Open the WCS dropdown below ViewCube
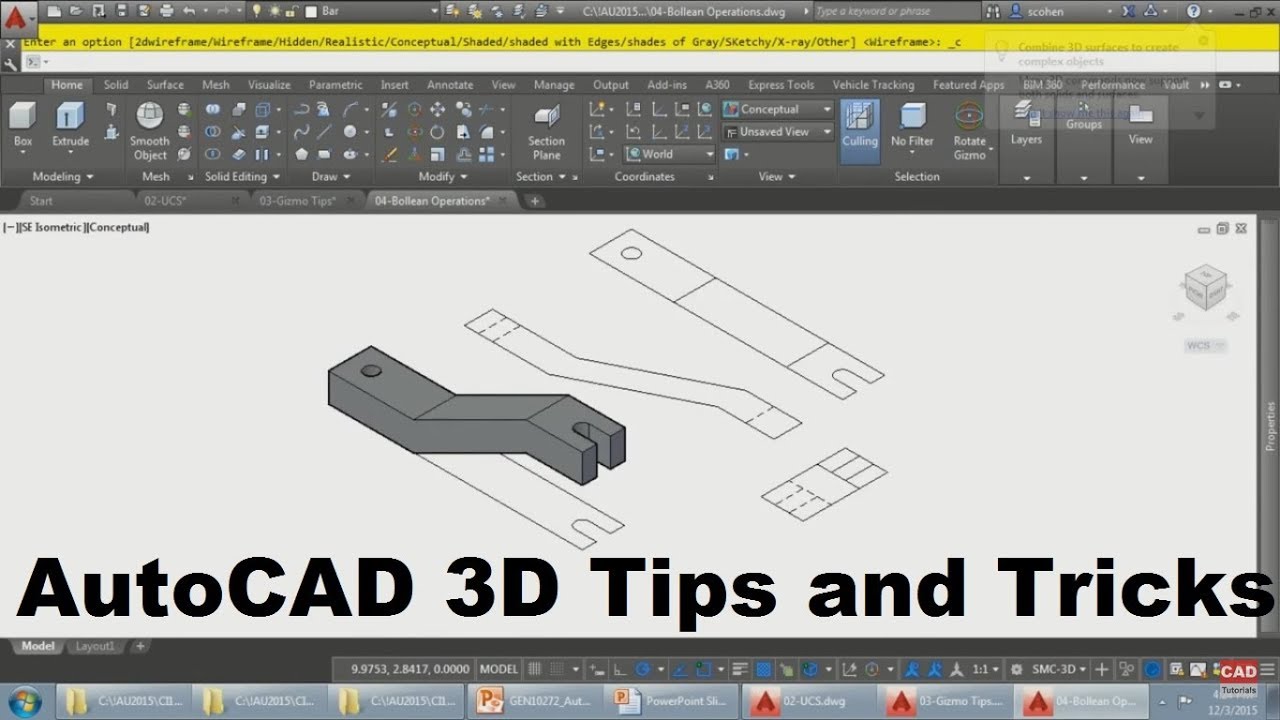 [1205, 346]
